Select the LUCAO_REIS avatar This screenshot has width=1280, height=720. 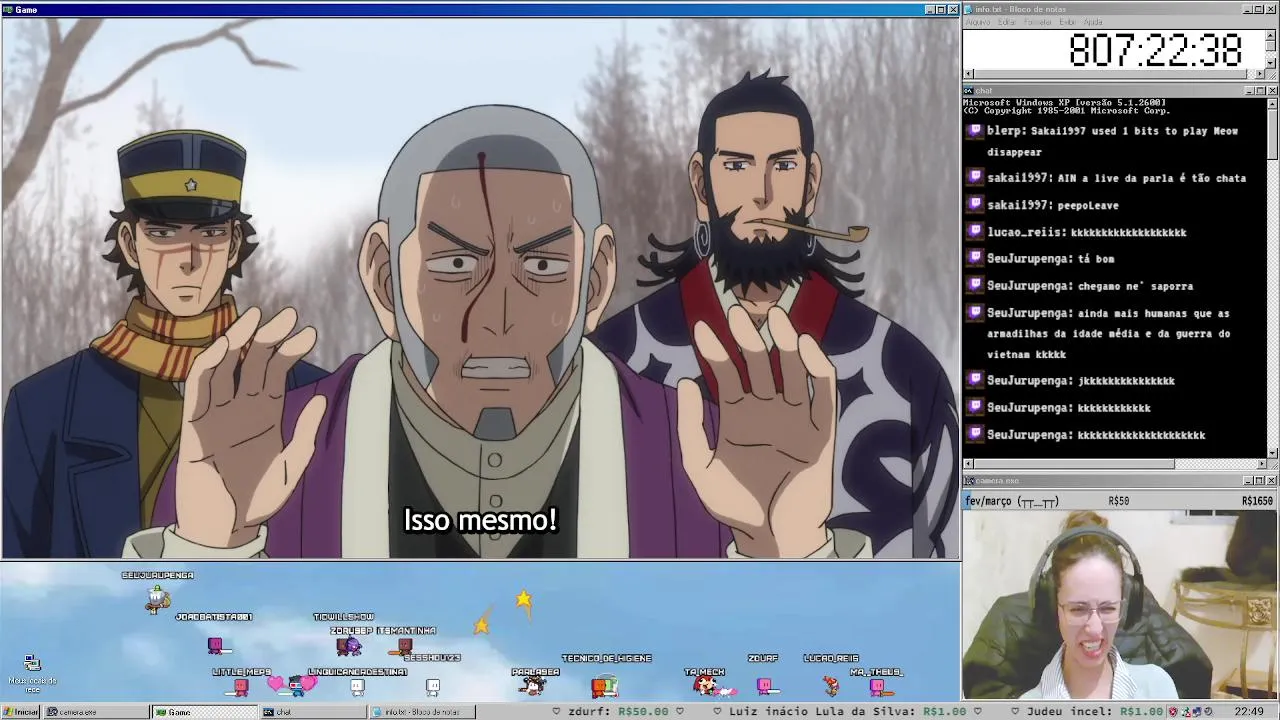[x=831, y=685]
